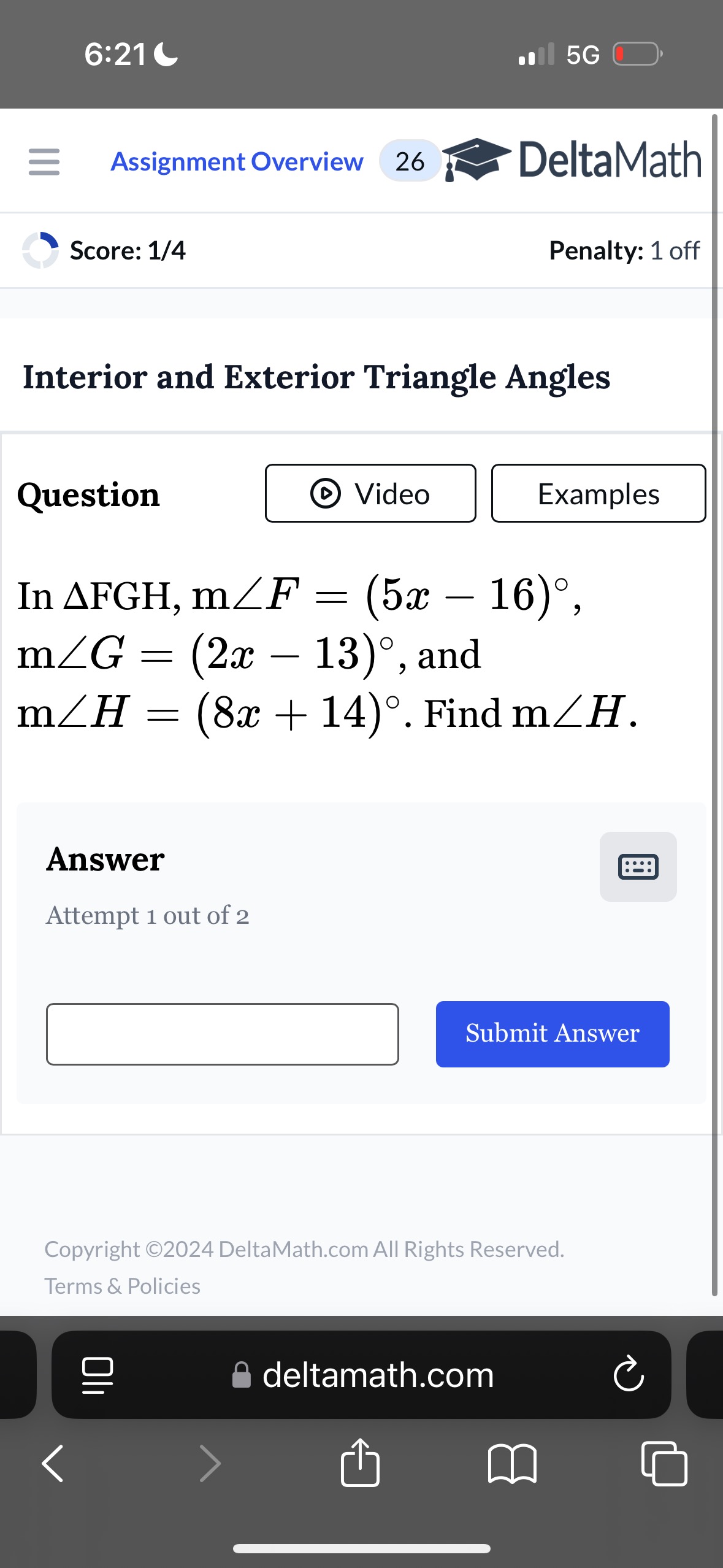Tap the Safari reload page icon

click(x=629, y=1374)
